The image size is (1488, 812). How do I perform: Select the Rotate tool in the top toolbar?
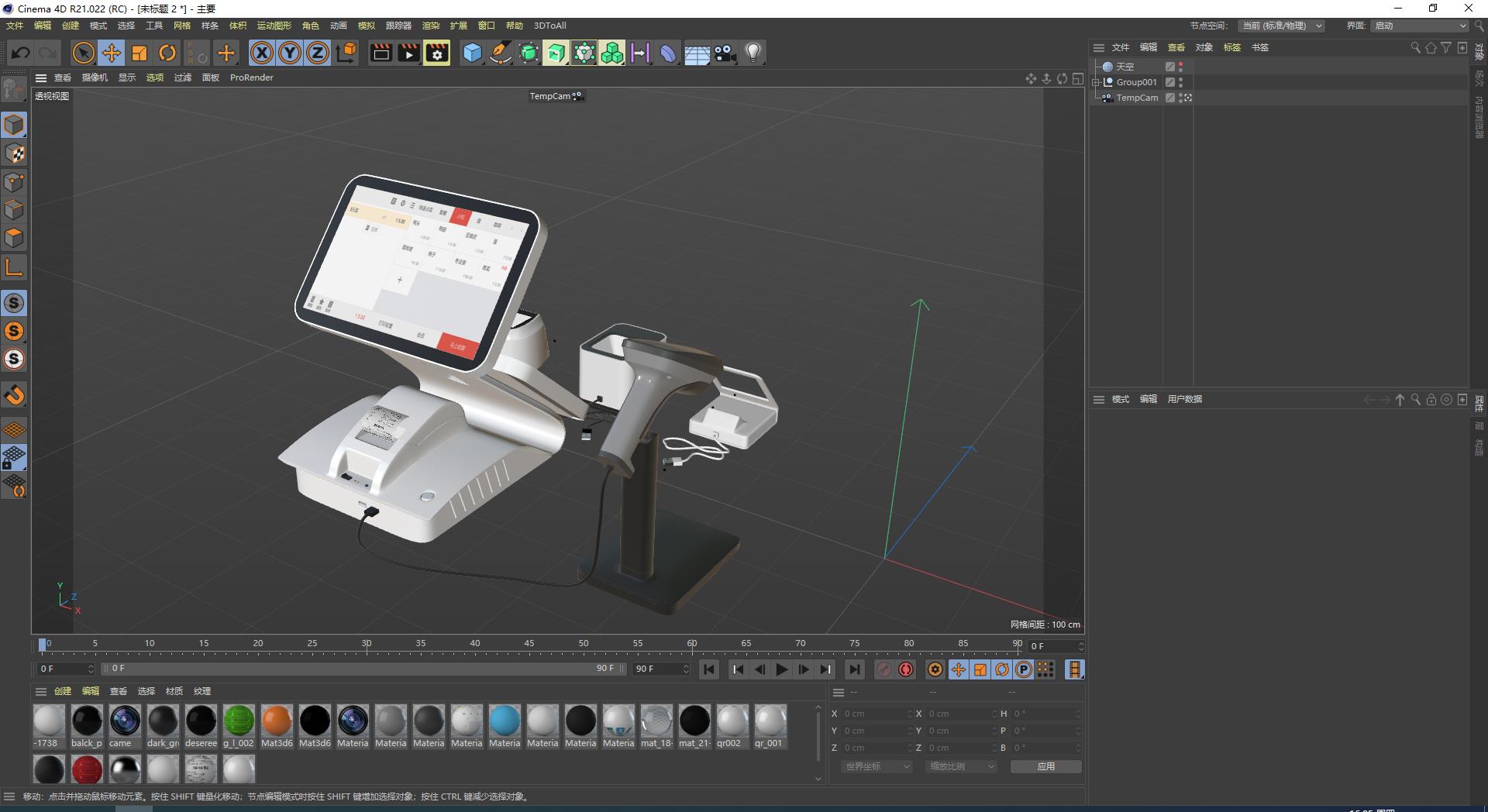point(167,53)
